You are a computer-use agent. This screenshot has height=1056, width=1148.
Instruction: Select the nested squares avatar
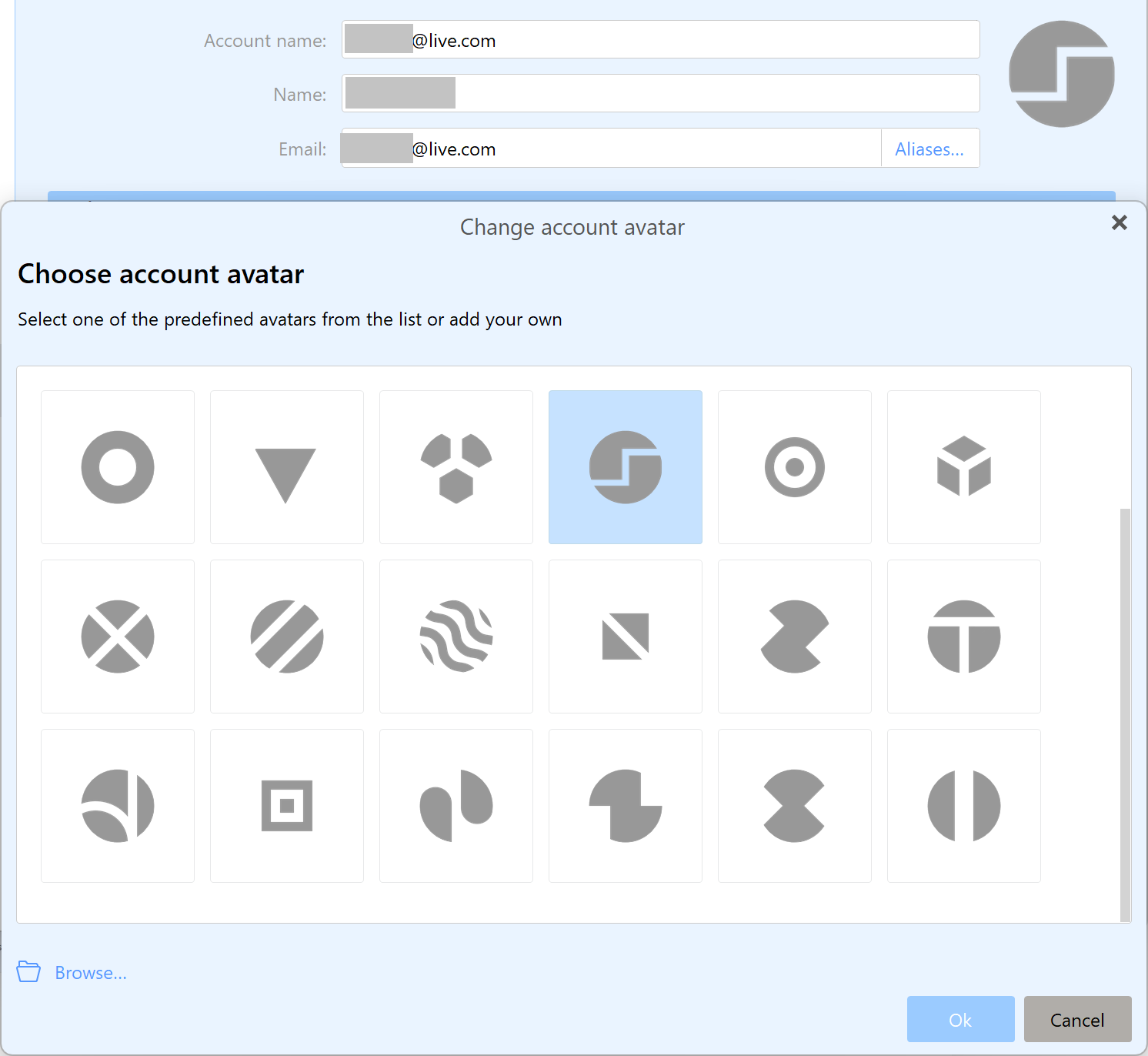[286, 806]
